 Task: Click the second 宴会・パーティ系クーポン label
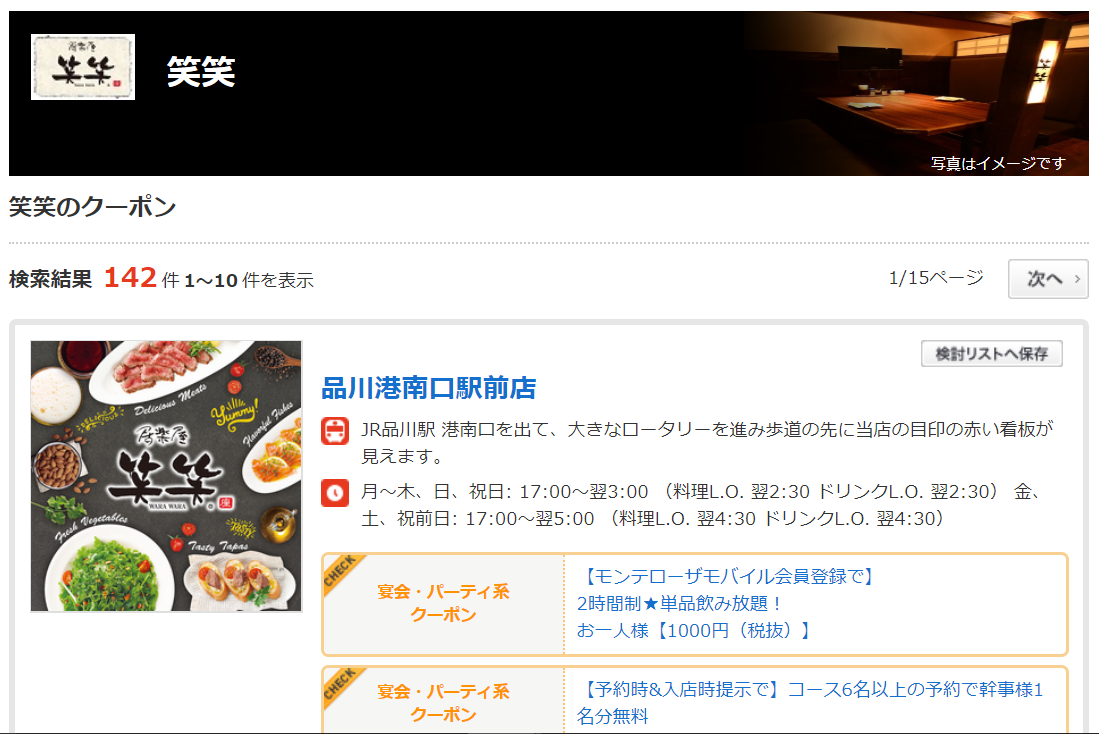pos(443,703)
